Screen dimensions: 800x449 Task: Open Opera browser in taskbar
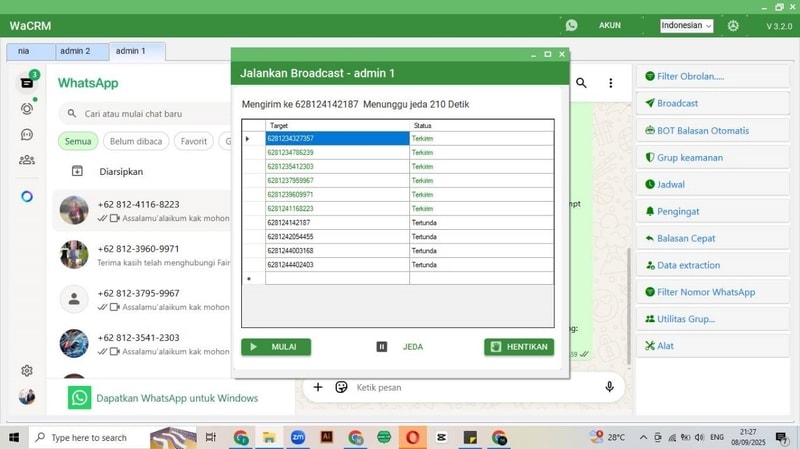click(x=412, y=437)
